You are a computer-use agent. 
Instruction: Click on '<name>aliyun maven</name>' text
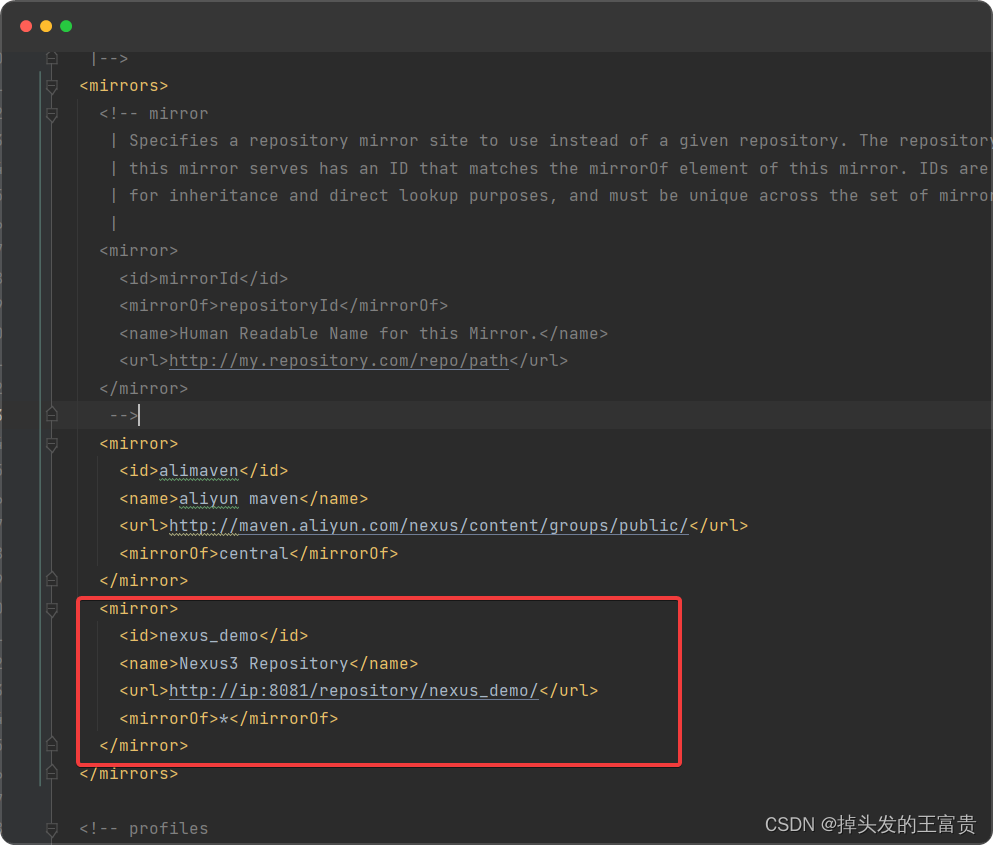tap(244, 499)
